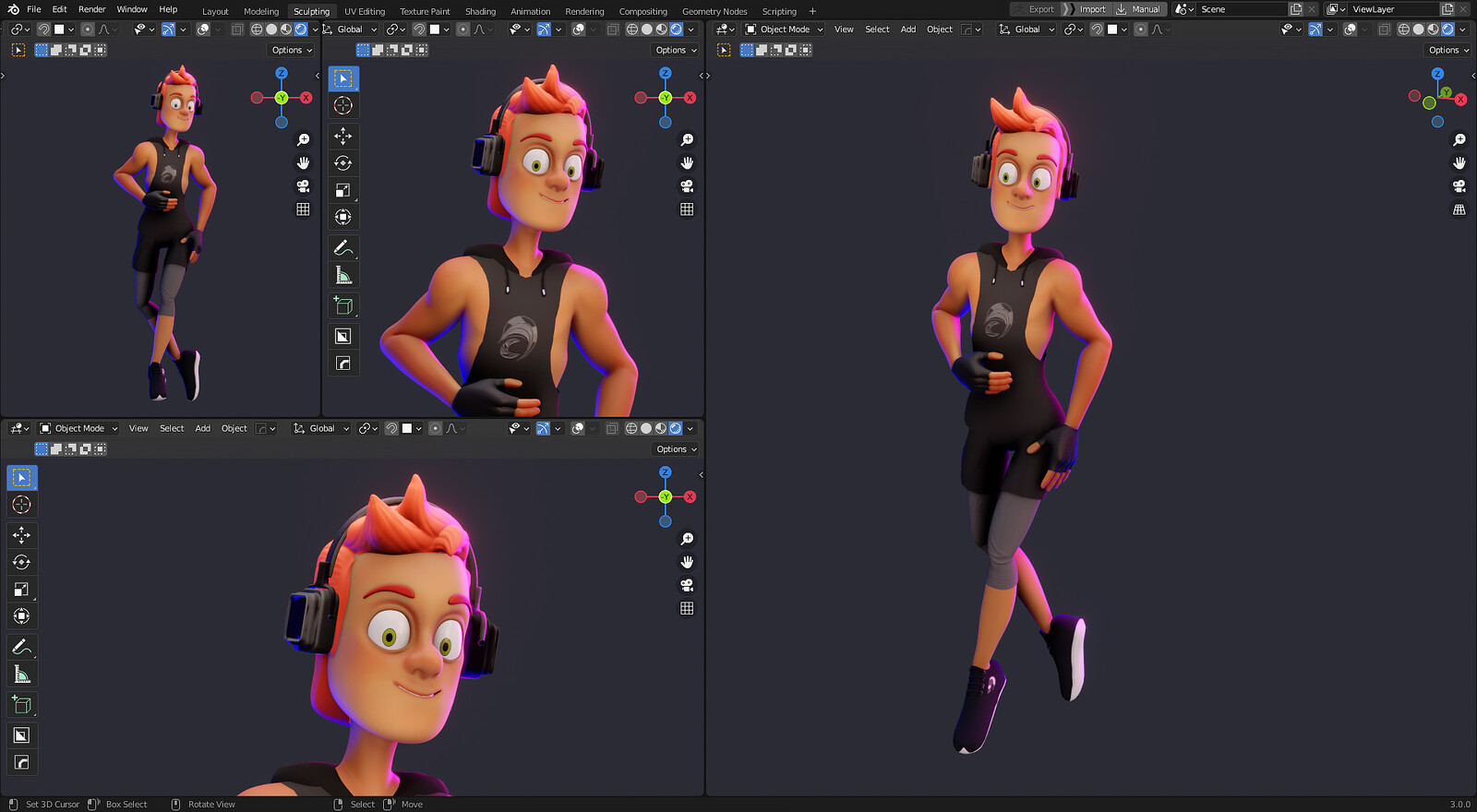This screenshot has width=1477, height=812.
Task: Switch to the Shading workspace tab
Action: [x=480, y=11]
